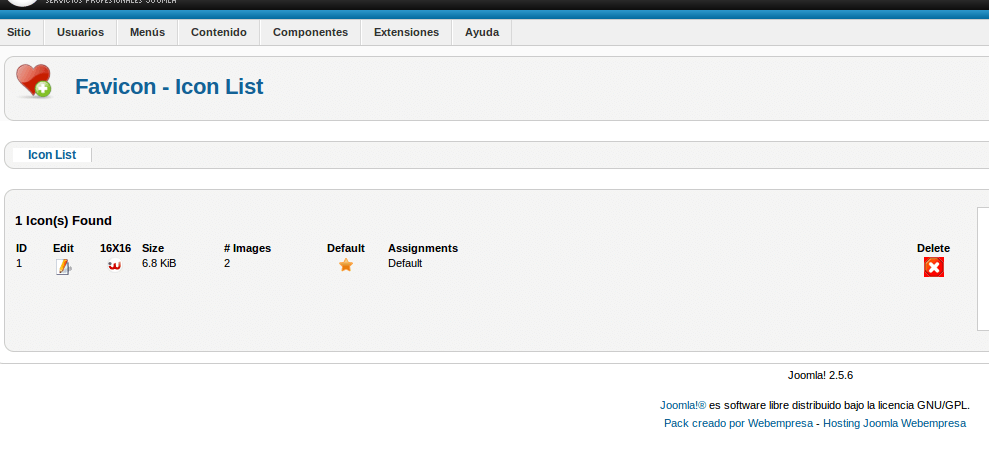Open the Joomla!® link in footer
This screenshot has width=989, height=470.
683,405
